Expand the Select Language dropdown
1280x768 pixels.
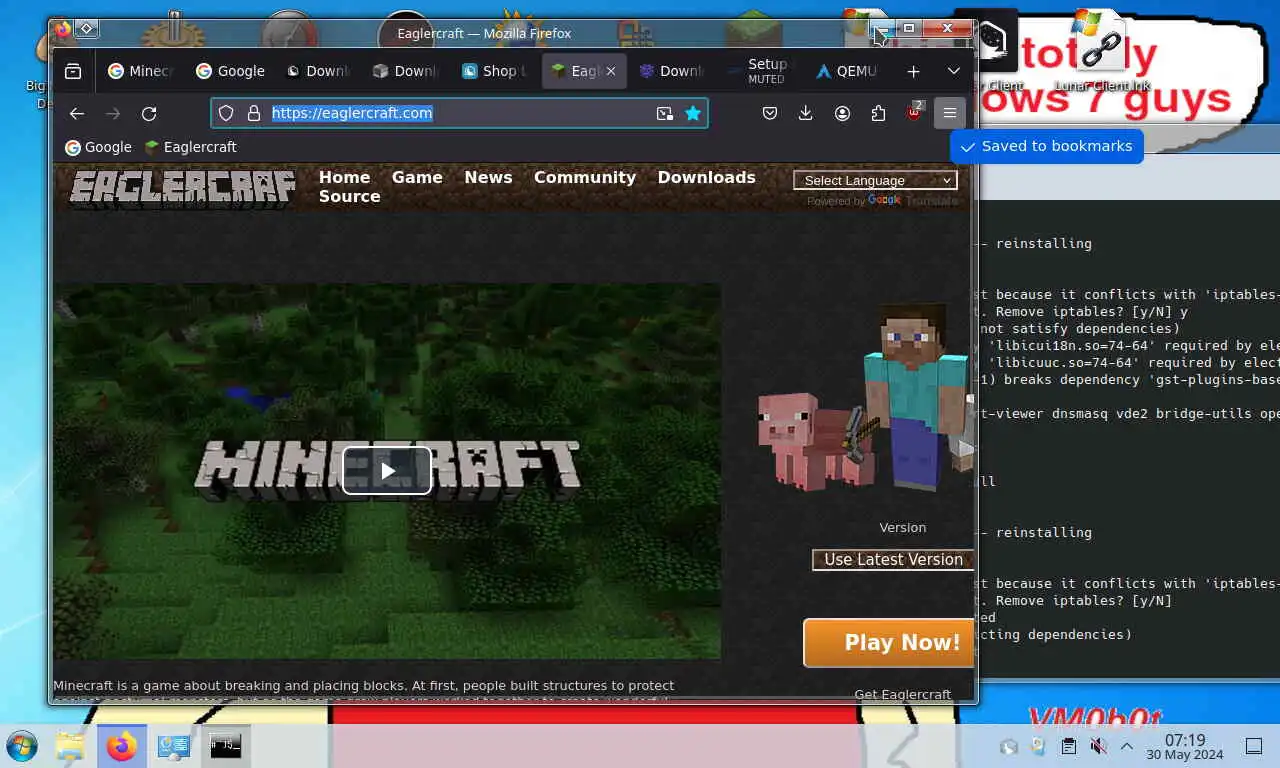[875, 180]
